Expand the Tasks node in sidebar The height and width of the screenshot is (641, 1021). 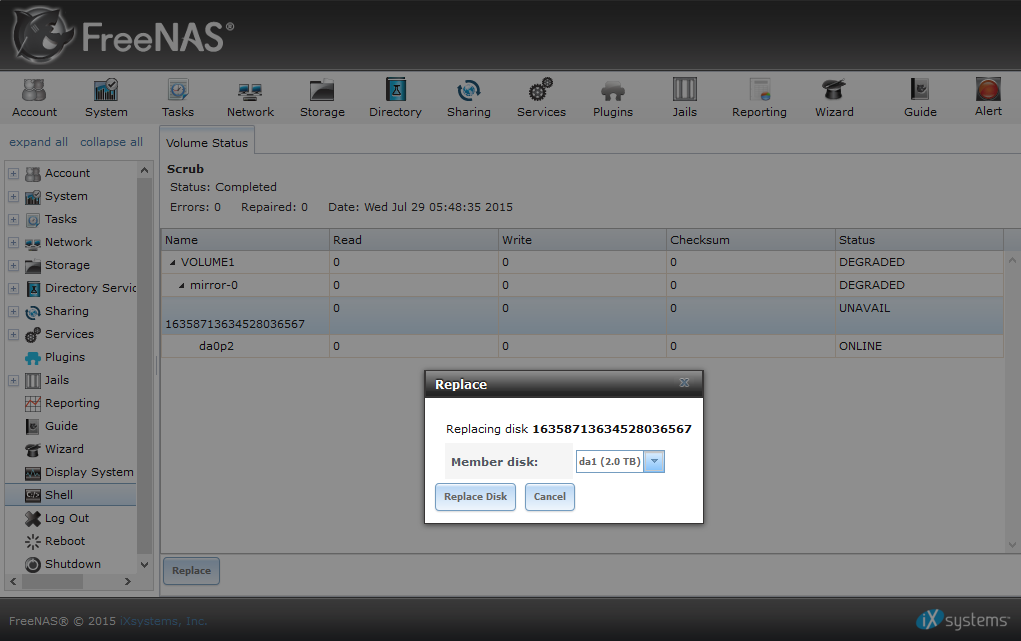click(13, 220)
